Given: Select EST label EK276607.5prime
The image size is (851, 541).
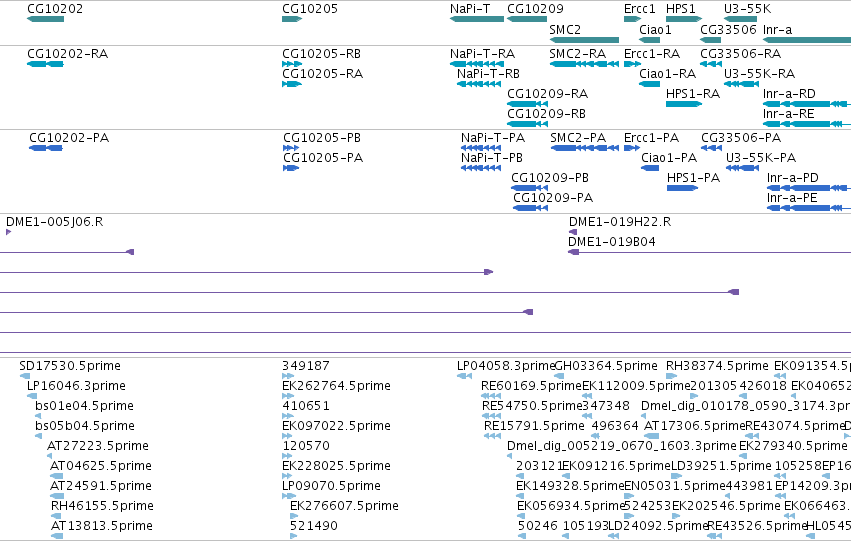Looking at the screenshot, I should pos(344,506).
